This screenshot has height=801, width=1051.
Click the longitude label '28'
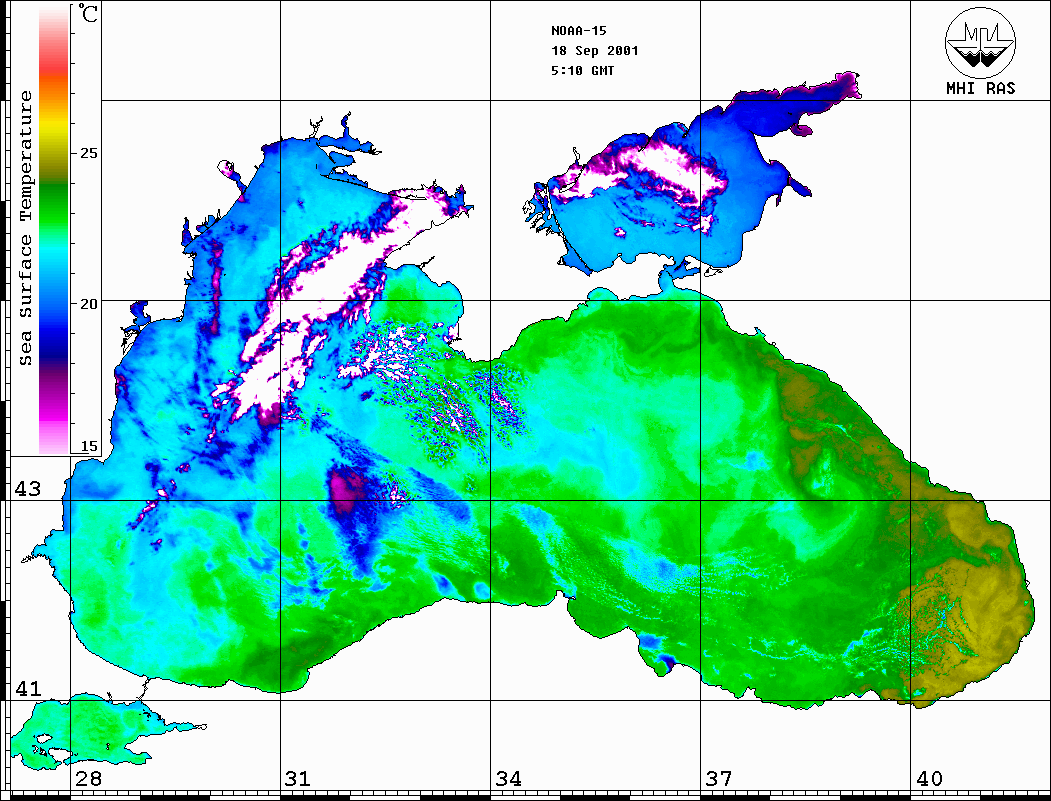[x=88, y=778]
